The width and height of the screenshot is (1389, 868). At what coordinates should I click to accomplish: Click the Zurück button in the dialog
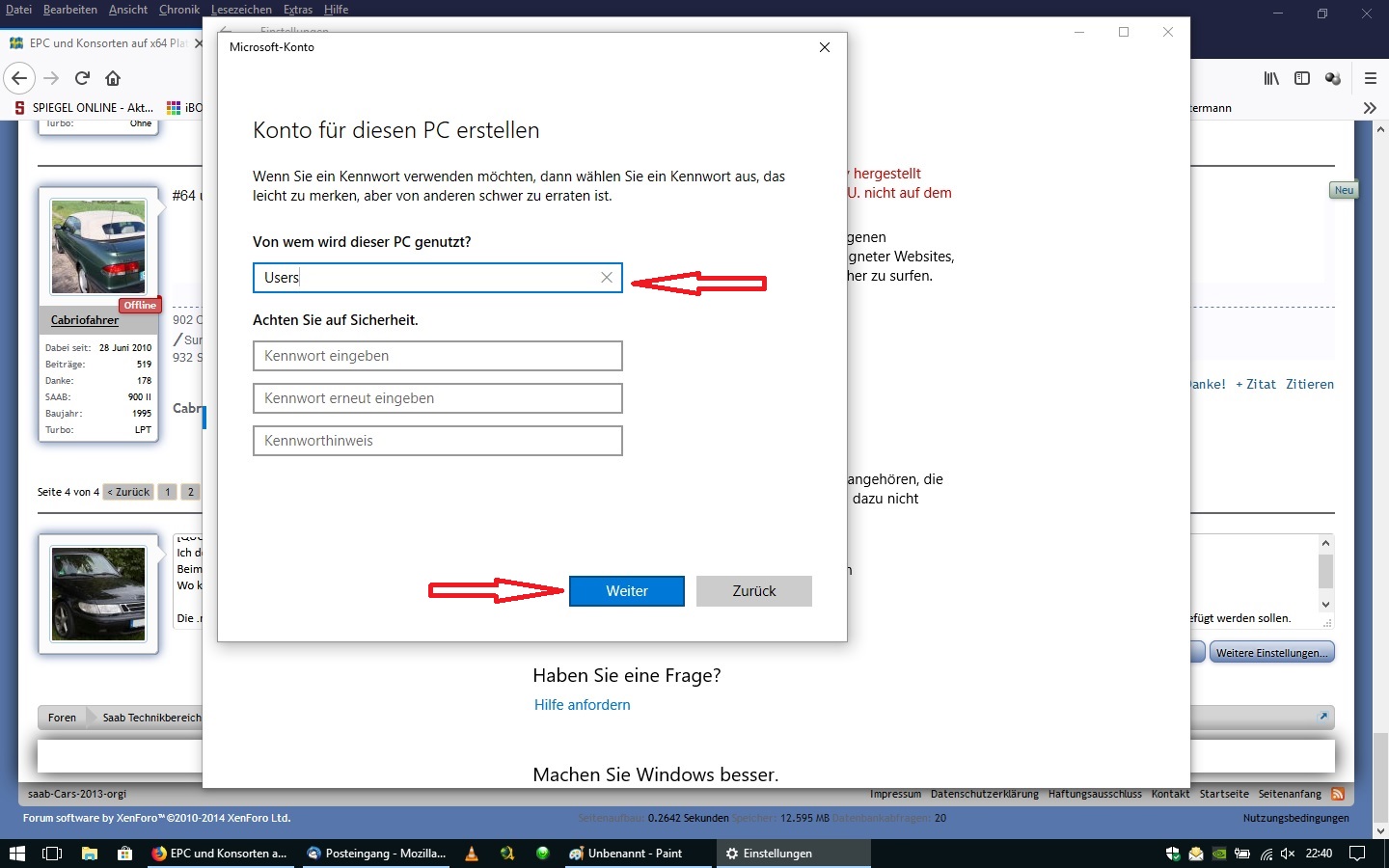click(x=754, y=591)
